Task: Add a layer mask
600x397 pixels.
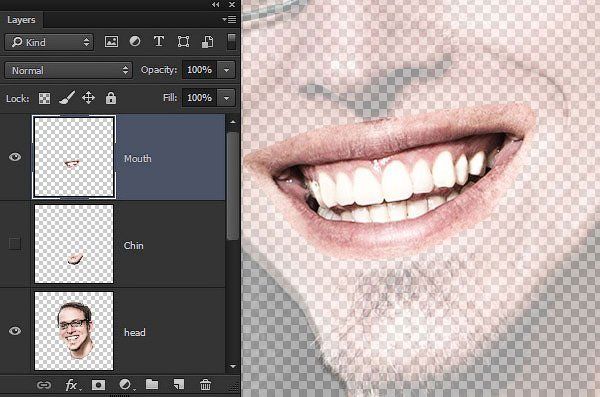Action: point(98,385)
